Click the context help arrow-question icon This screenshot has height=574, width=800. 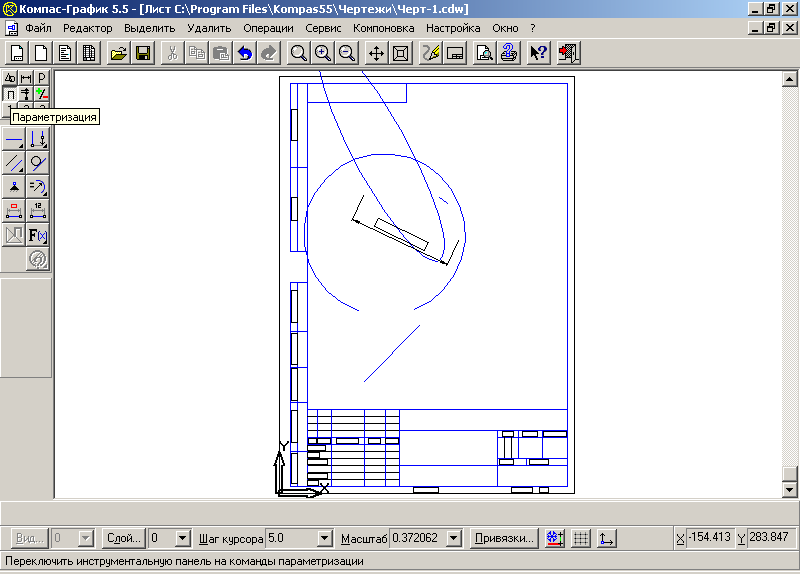(539, 53)
